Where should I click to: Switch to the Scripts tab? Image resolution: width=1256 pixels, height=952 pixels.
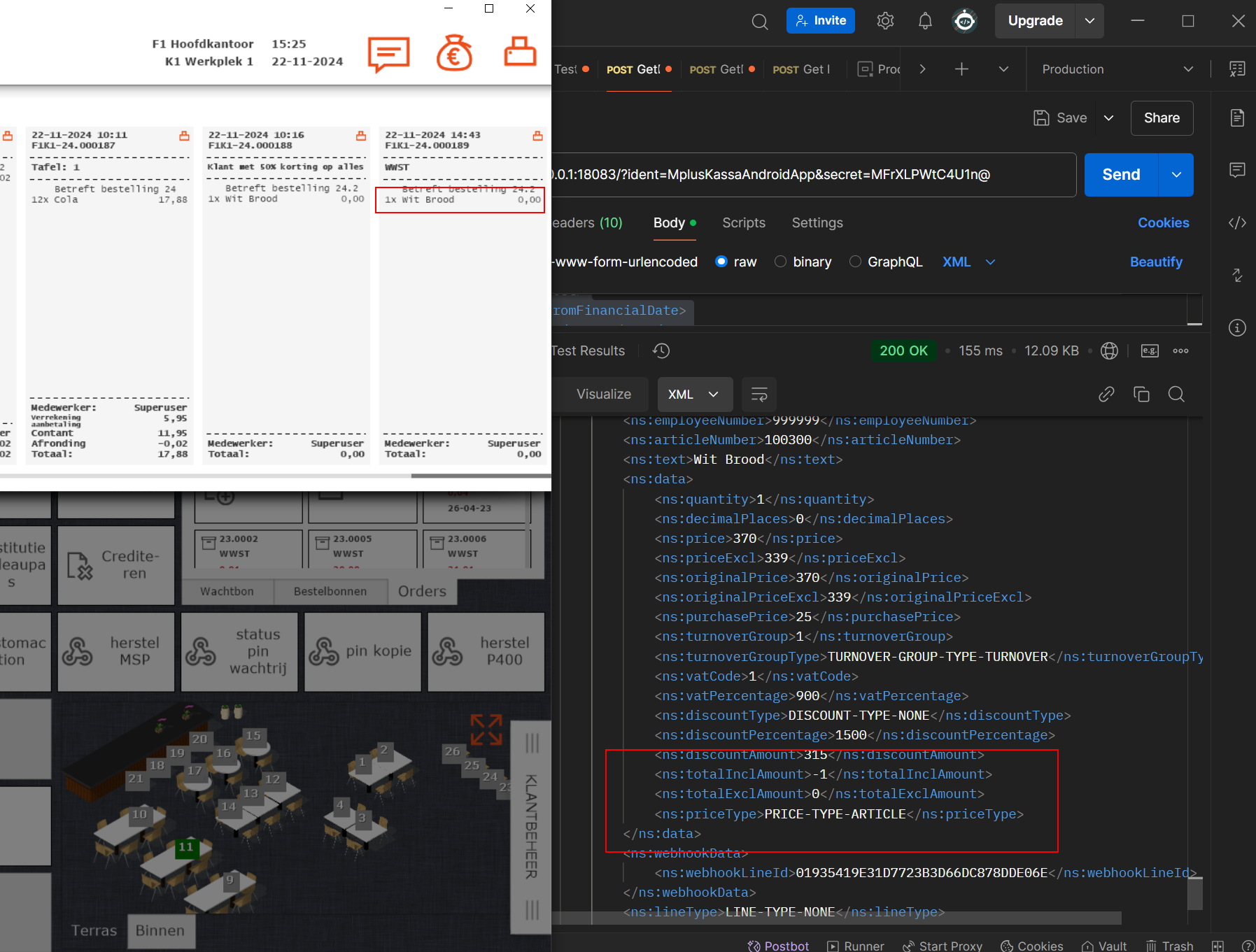click(744, 222)
